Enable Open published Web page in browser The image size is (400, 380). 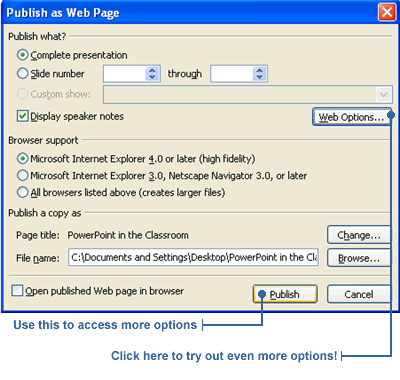point(17,291)
